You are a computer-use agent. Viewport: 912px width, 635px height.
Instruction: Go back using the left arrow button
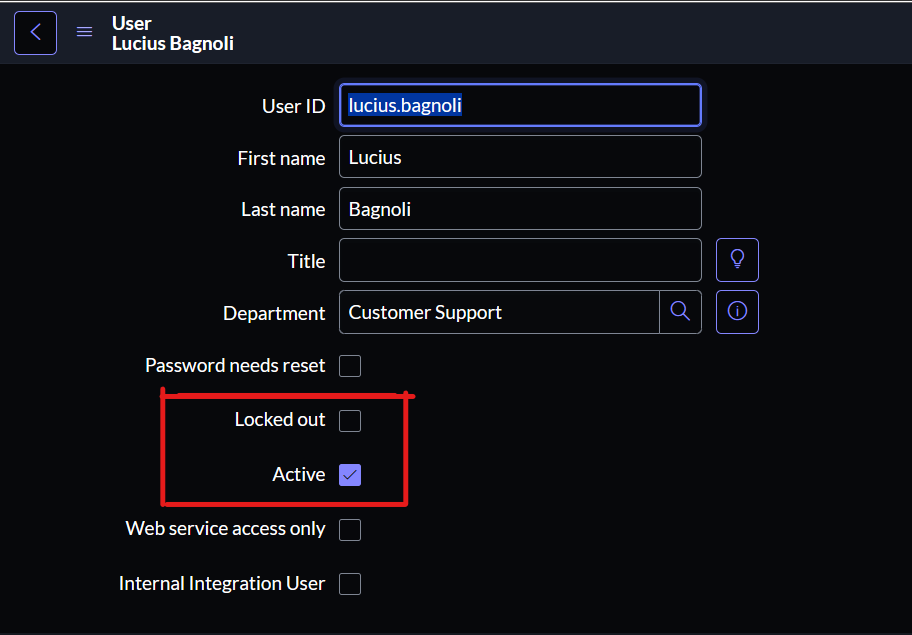point(35,33)
